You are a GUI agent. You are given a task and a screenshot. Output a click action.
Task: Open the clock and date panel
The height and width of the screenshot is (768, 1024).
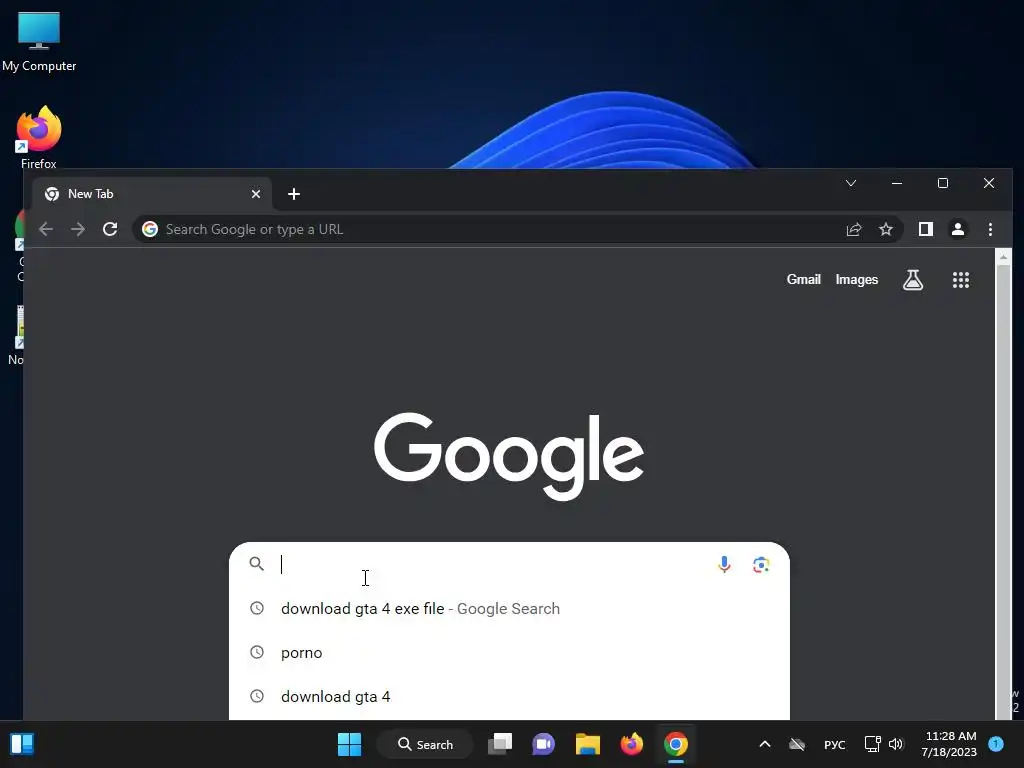pos(950,744)
